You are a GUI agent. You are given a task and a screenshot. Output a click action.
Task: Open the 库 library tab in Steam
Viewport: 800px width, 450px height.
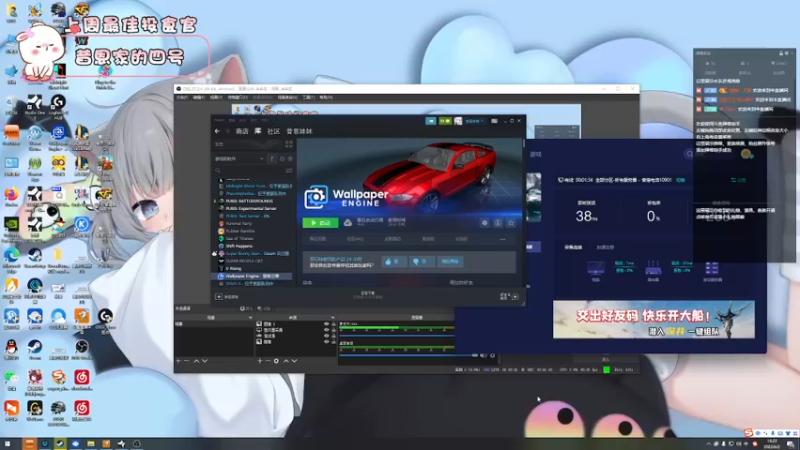258,131
